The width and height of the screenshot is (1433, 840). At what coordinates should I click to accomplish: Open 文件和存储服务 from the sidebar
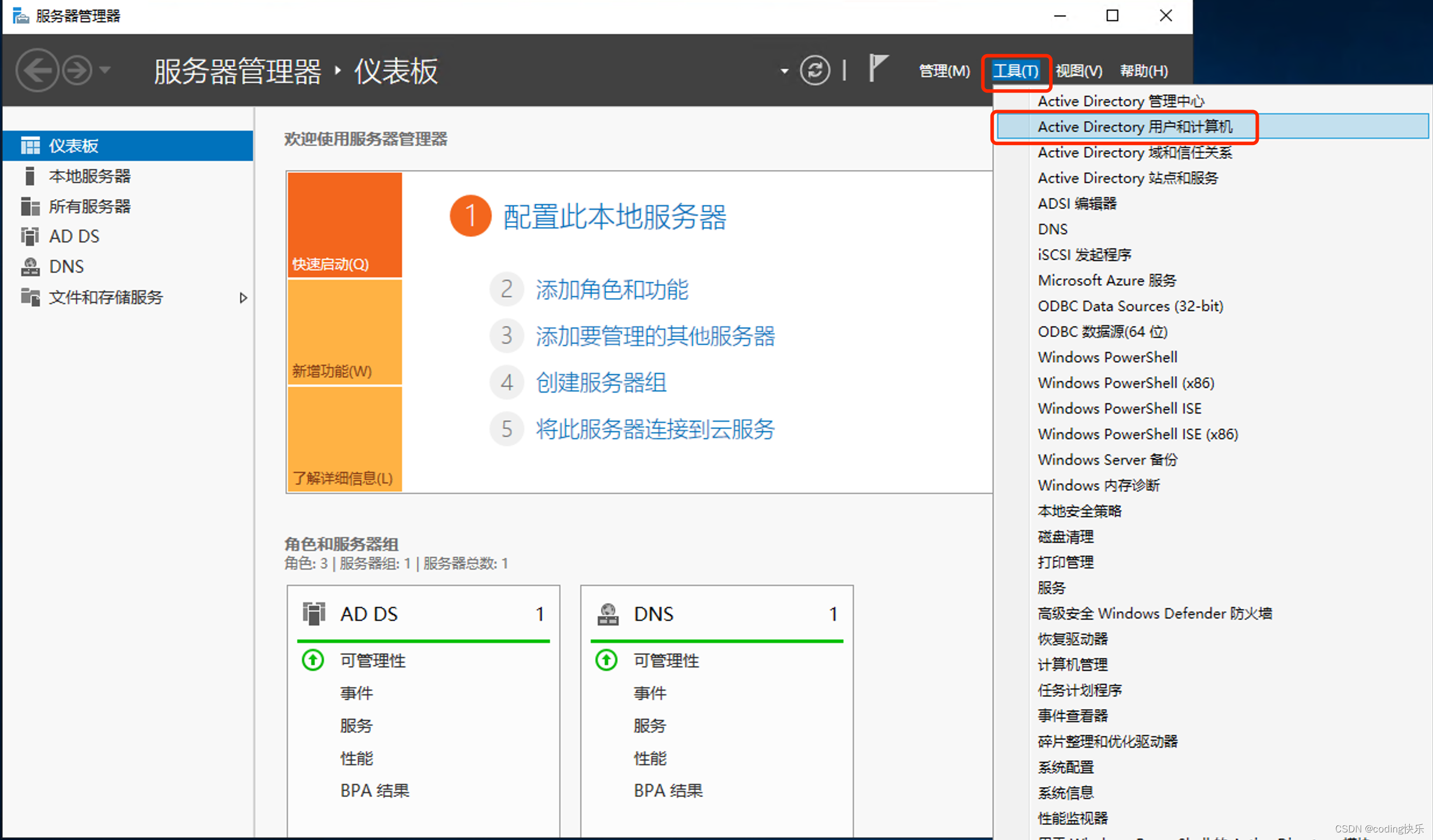click(106, 297)
